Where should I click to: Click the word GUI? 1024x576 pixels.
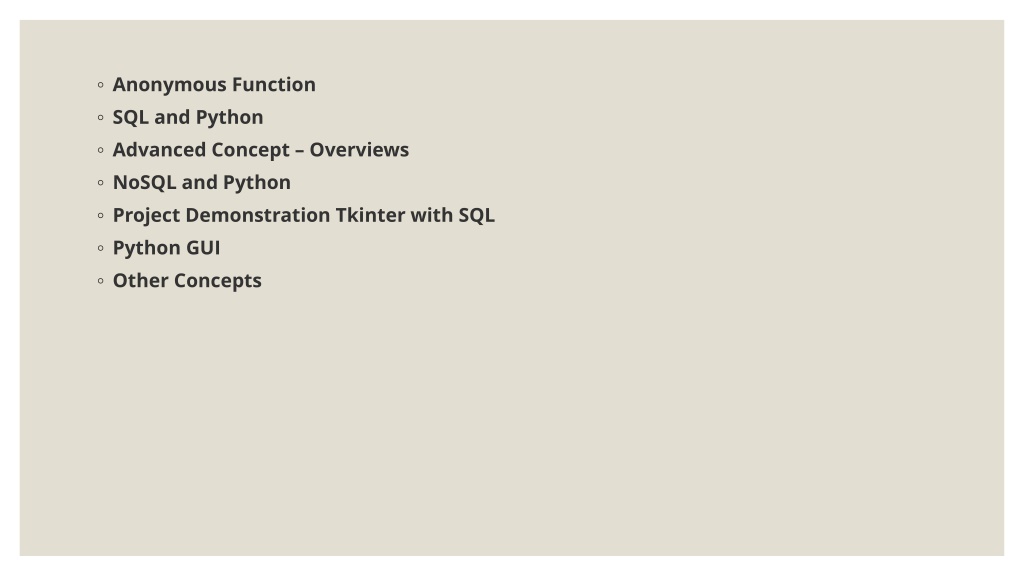[x=203, y=248]
